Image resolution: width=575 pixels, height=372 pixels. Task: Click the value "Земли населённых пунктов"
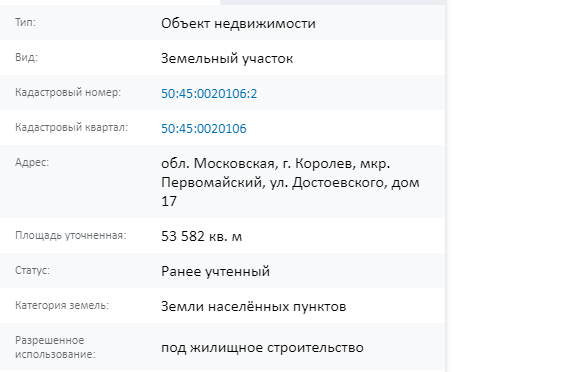pyautogui.click(x=253, y=306)
